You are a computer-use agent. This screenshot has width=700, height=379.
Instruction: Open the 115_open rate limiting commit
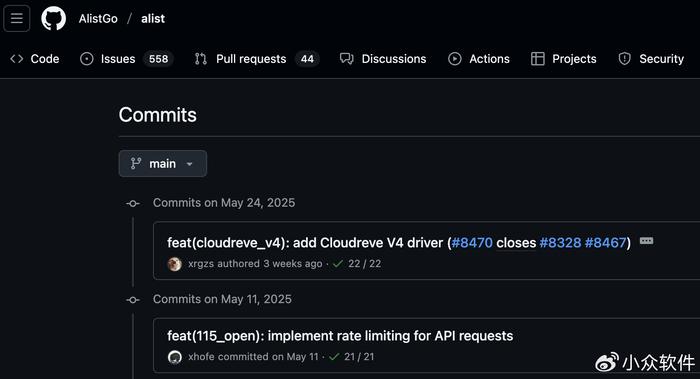click(x=340, y=336)
